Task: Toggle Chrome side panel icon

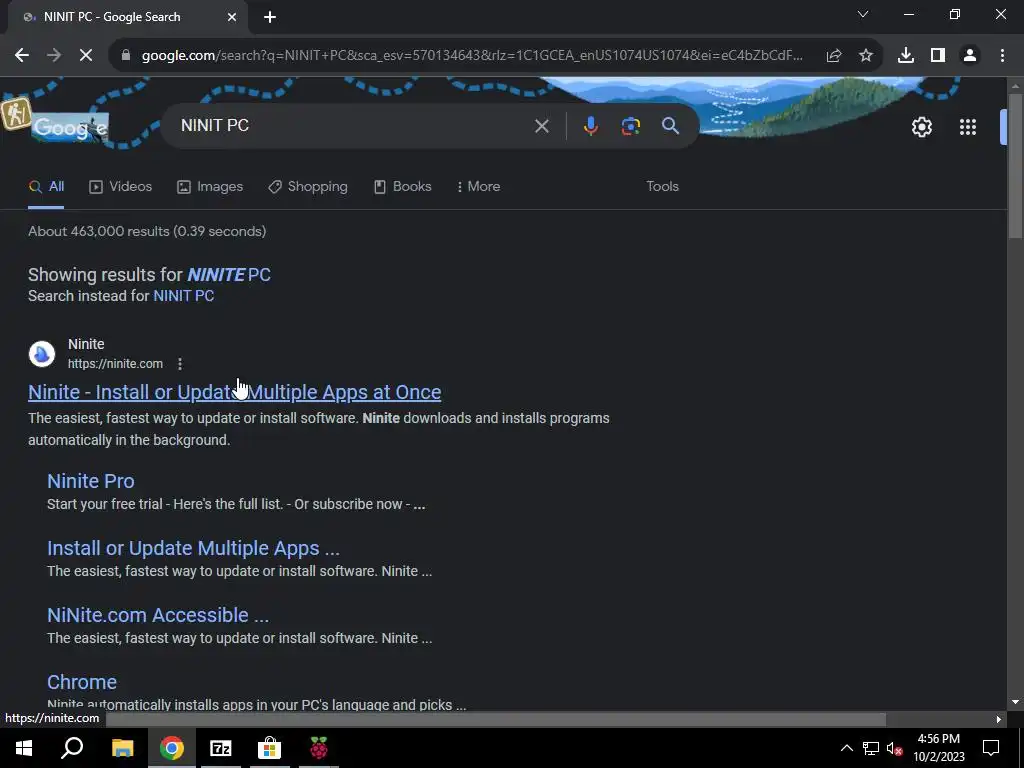Action: tap(938, 56)
